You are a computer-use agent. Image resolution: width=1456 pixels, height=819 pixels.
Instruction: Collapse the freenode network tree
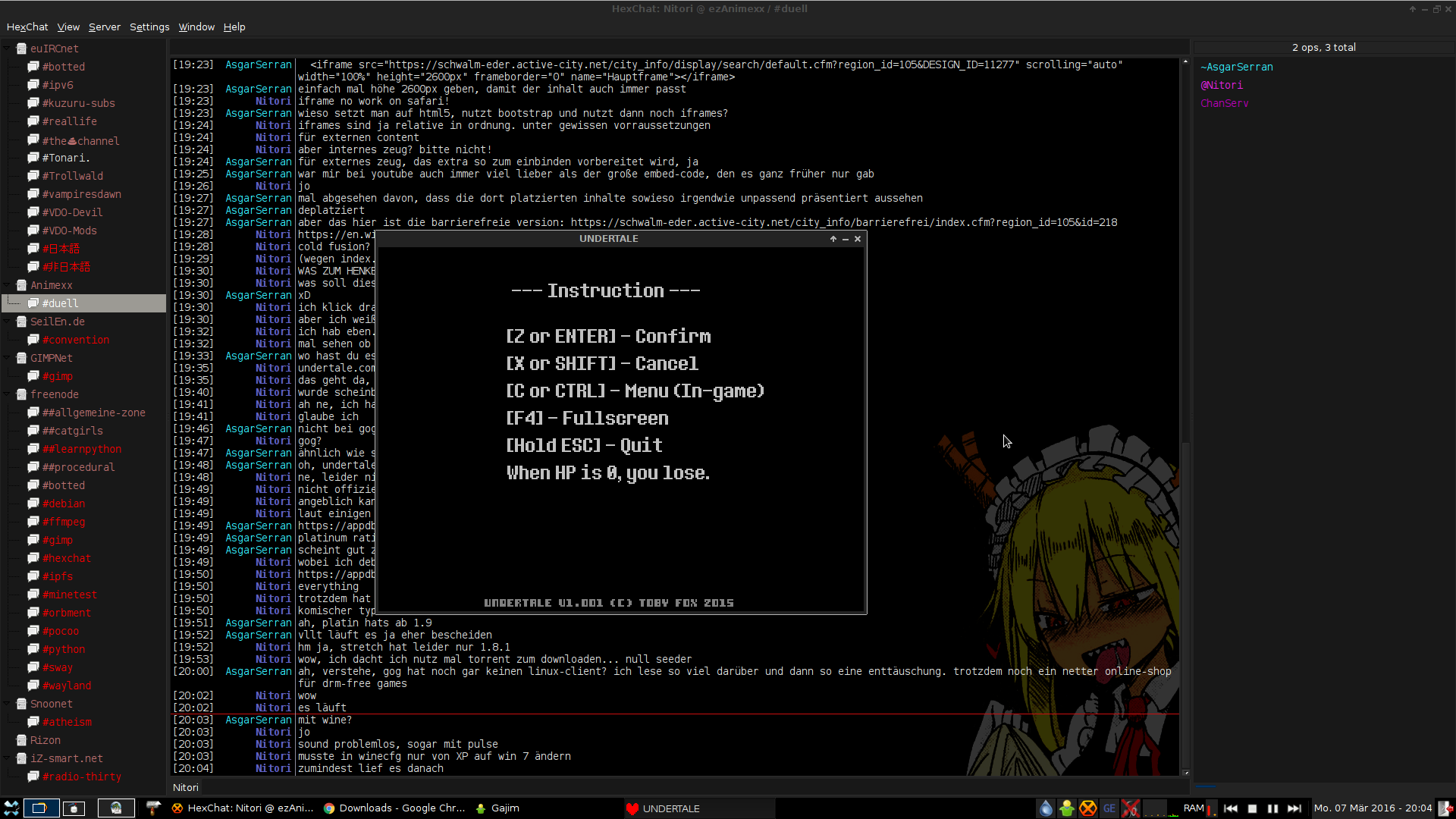tap(8, 394)
